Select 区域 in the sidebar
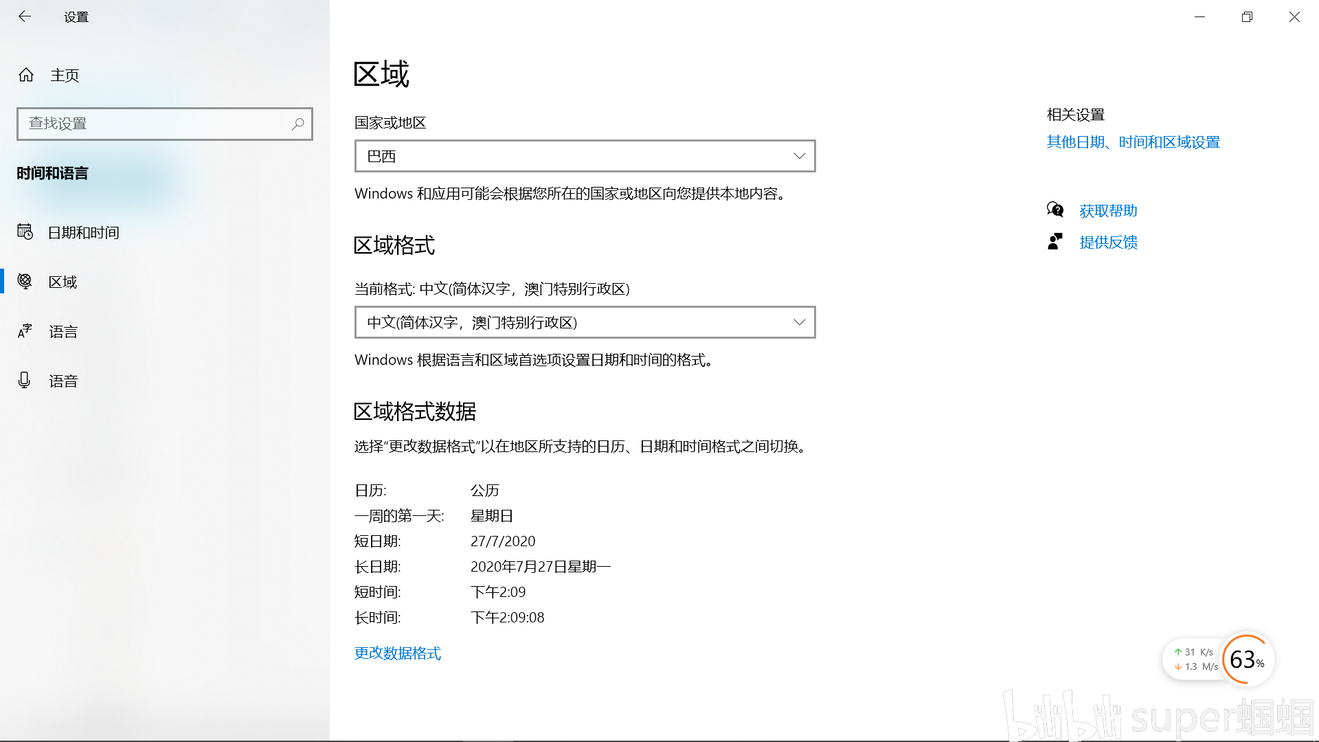1319x742 pixels. point(165,282)
